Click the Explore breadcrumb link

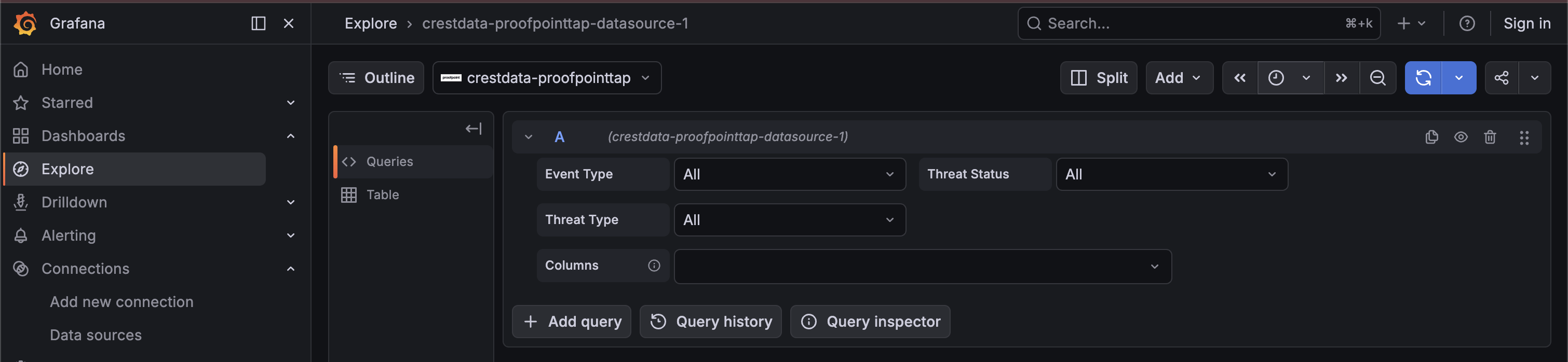click(370, 23)
